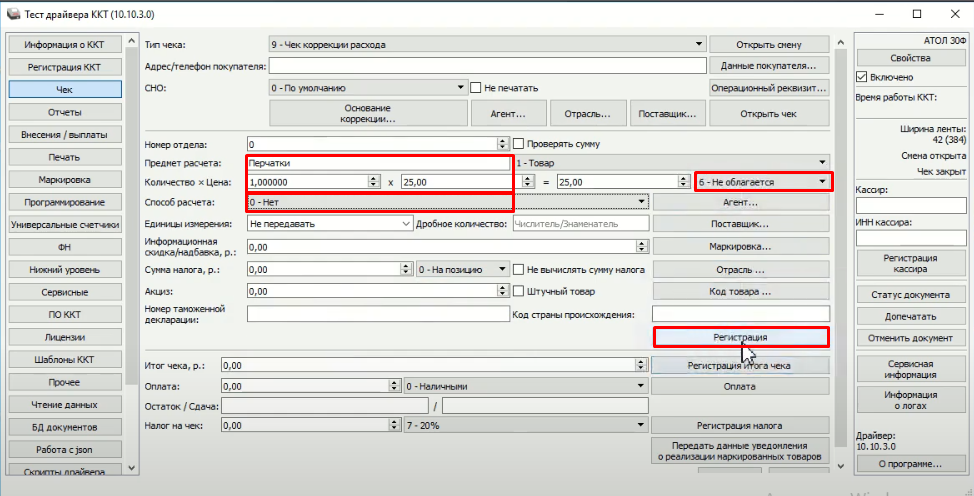Tick the Проверять сумму checkbox

(x=519, y=144)
